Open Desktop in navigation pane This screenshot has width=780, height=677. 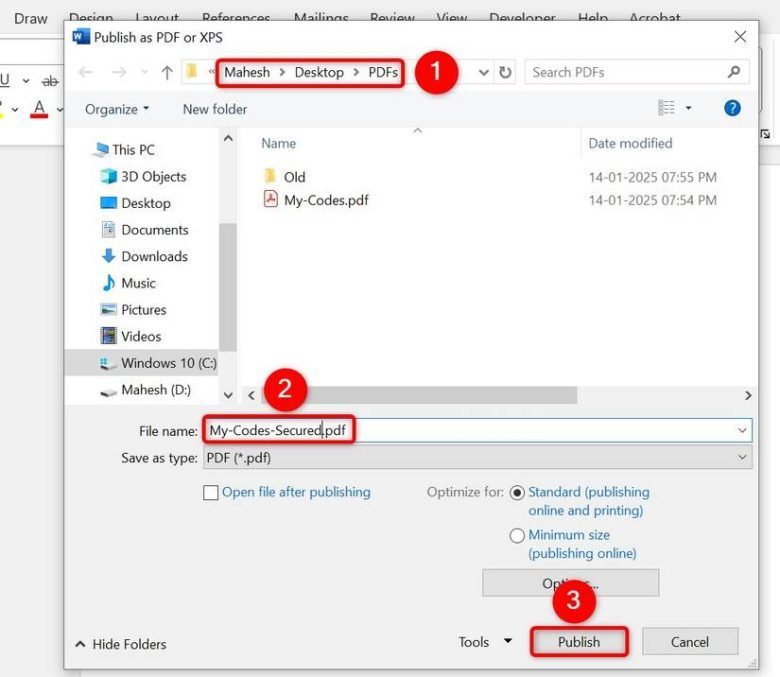pos(135,203)
